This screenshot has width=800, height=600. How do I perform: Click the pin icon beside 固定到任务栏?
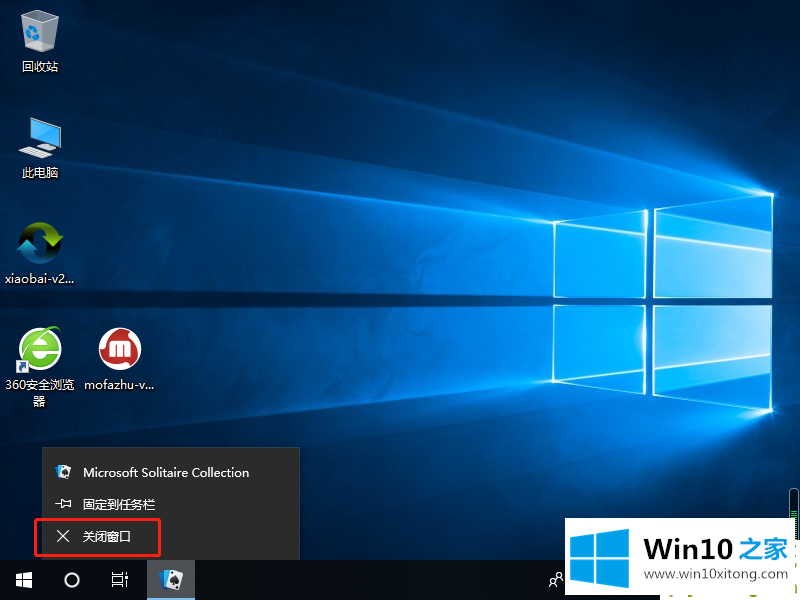point(63,505)
